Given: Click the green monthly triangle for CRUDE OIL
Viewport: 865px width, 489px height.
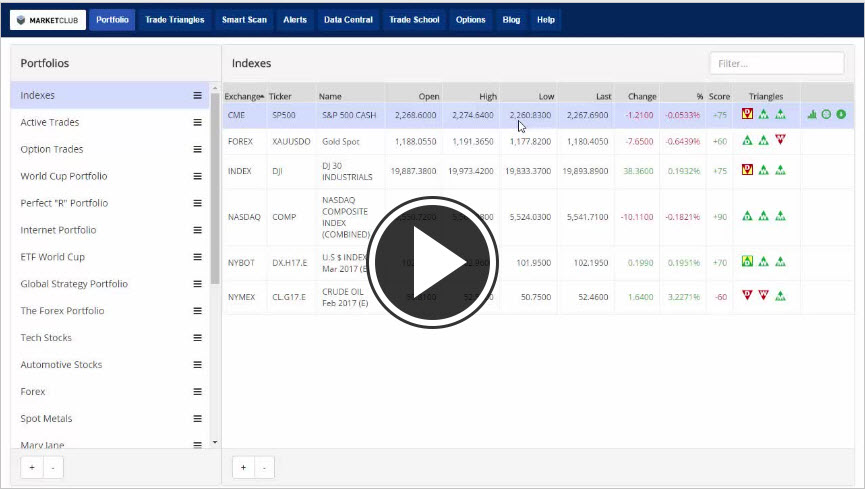Looking at the screenshot, I should click(780, 296).
